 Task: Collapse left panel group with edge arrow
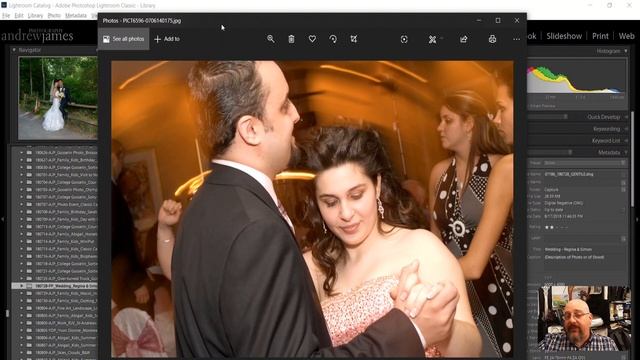[x=2, y=220]
